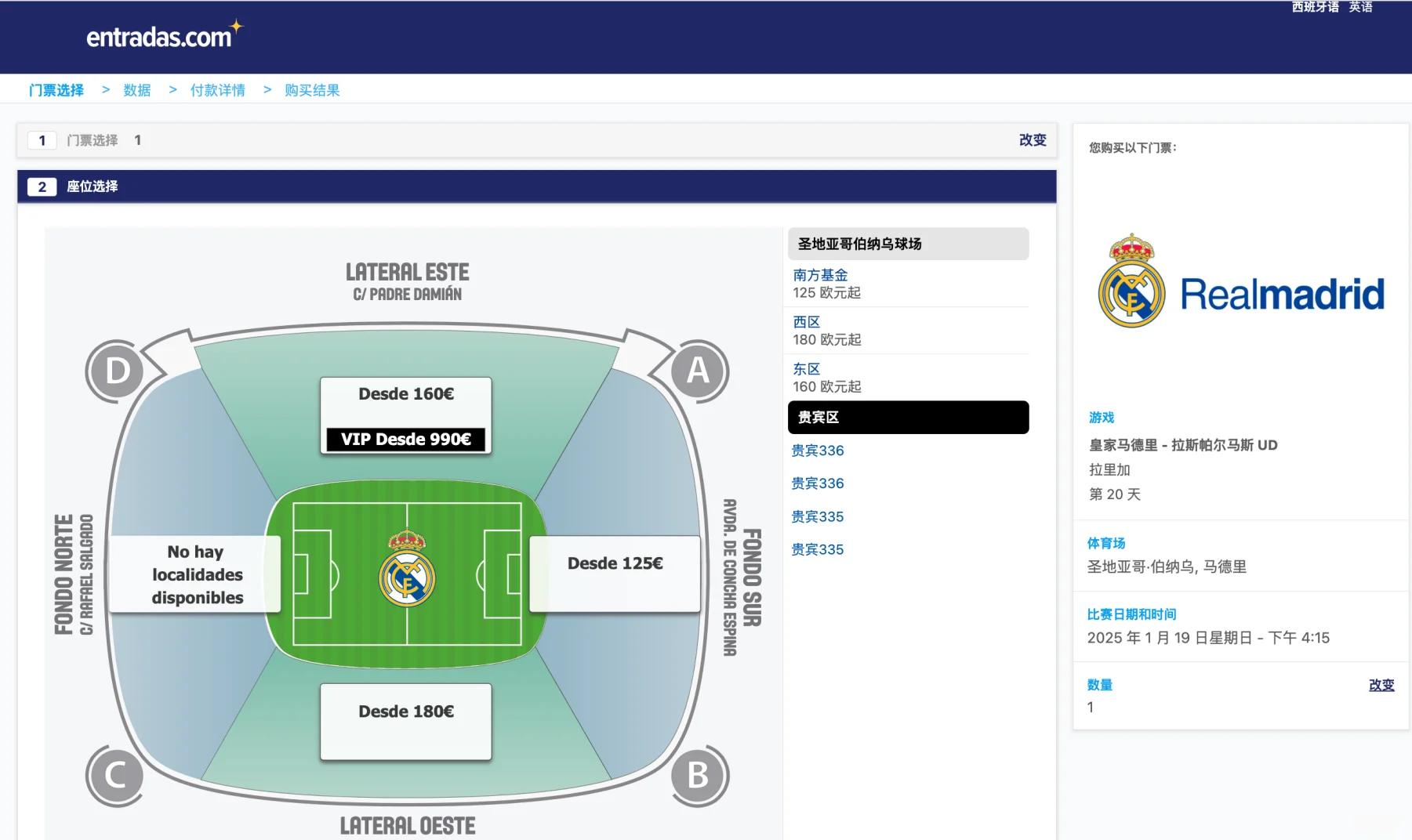Choose 西区 from the zone list
The width and height of the screenshot is (1412, 840).
click(x=806, y=322)
